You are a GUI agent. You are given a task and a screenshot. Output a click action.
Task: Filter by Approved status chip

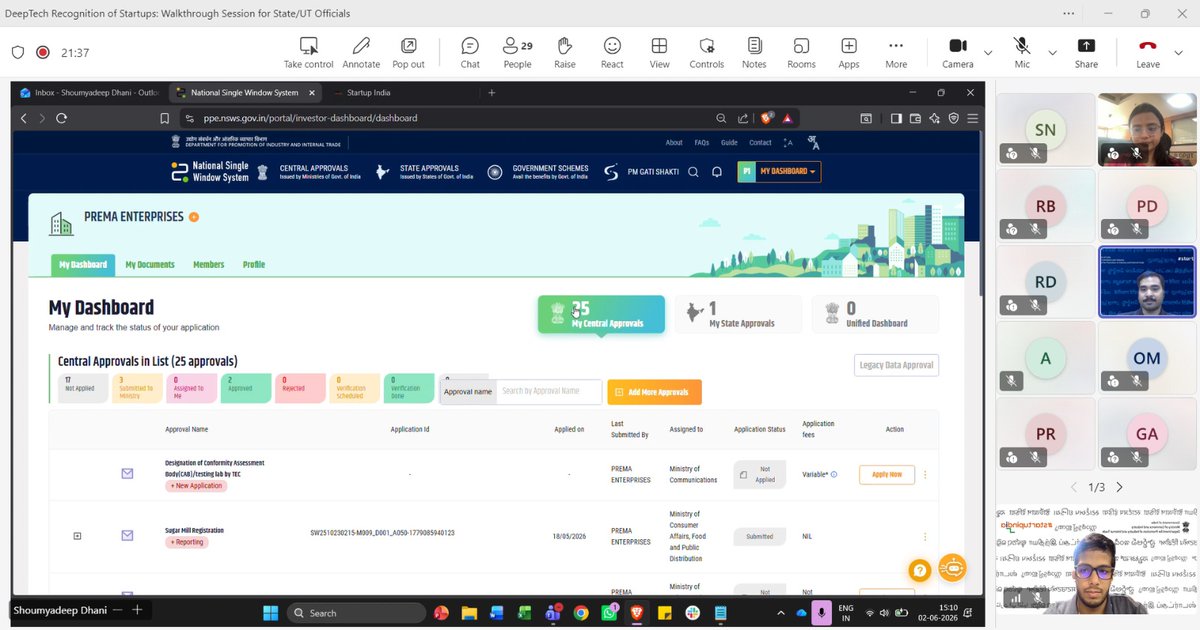[x=244, y=388]
